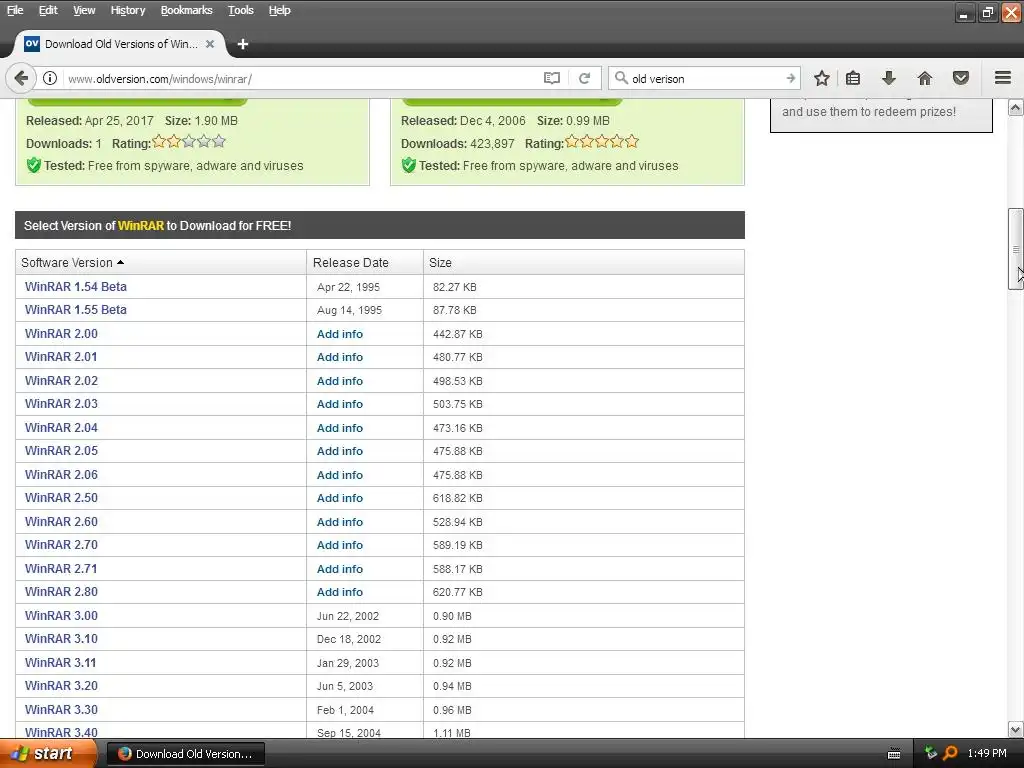The width and height of the screenshot is (1024, 768).
Task: Reload the page with the refresh icon
Action: click(584, 78)
